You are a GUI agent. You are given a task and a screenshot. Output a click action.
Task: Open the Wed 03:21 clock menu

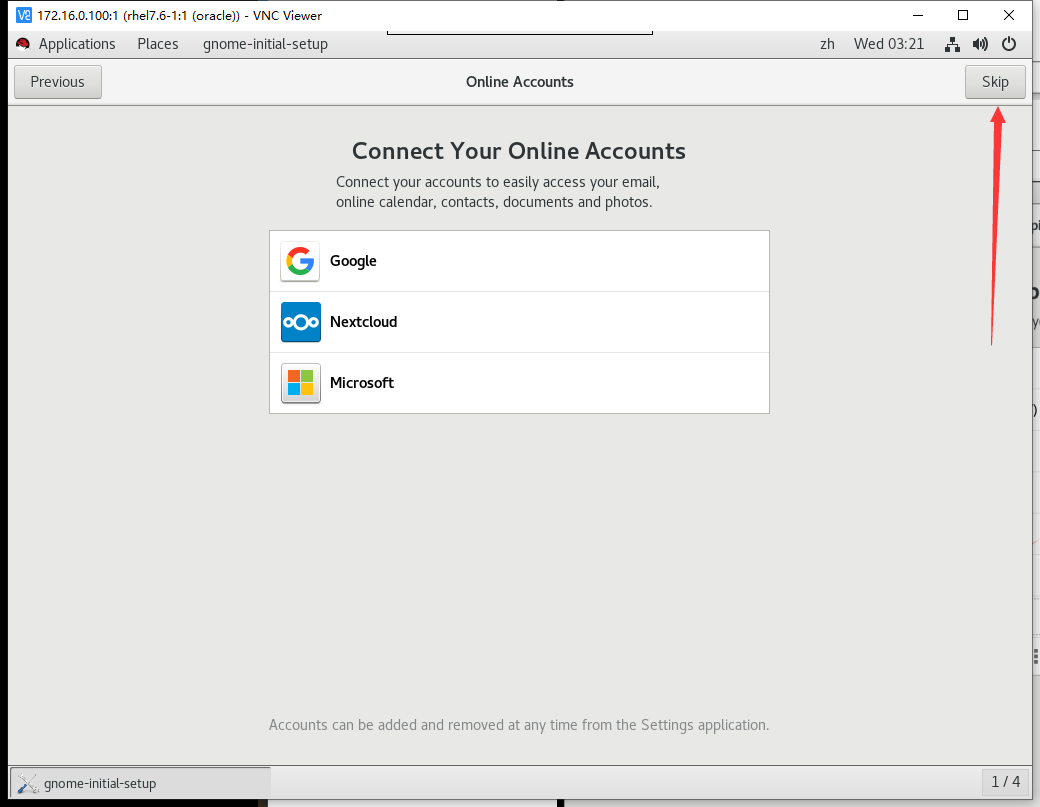889,44
